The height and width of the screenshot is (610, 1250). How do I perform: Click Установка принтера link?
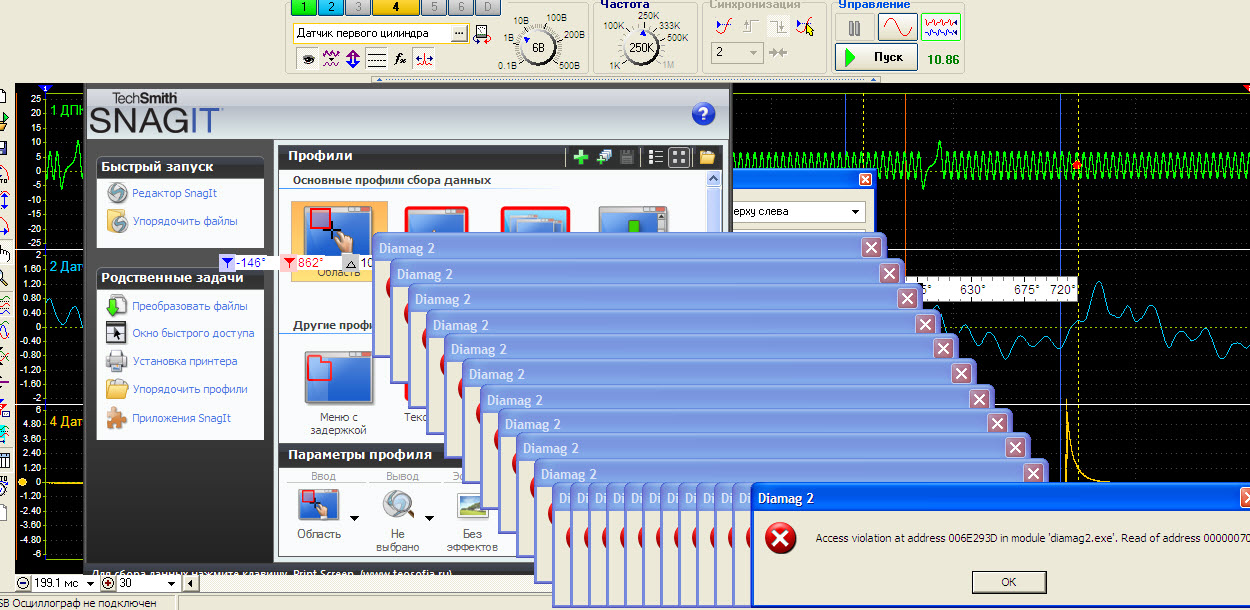pos(185,361)
